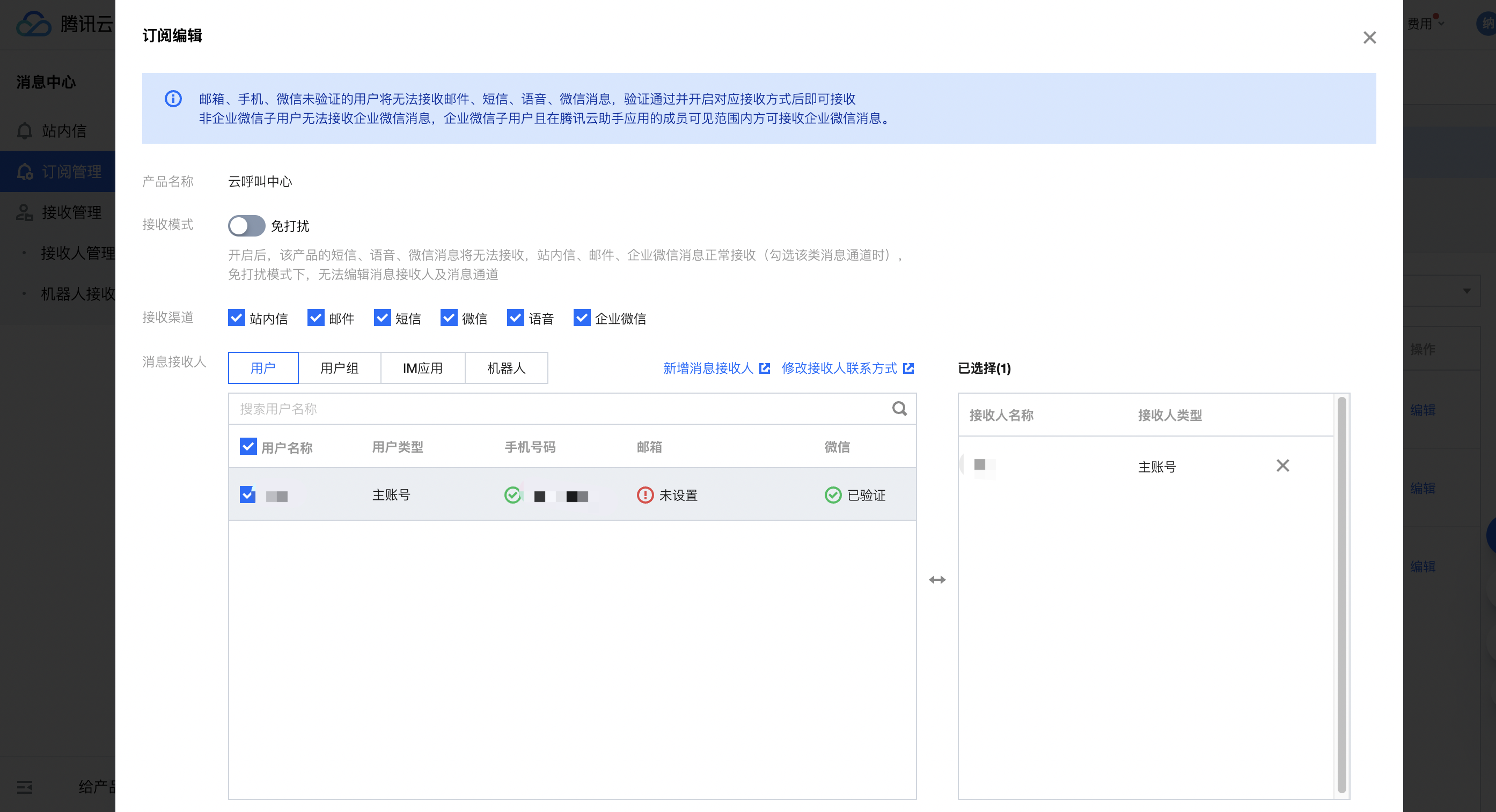The height and width of the screenshot is (812, 1496).
Task: Uncheck the 短信 channel checkbox
Action: pyautogui.click(x=382, y=318)
